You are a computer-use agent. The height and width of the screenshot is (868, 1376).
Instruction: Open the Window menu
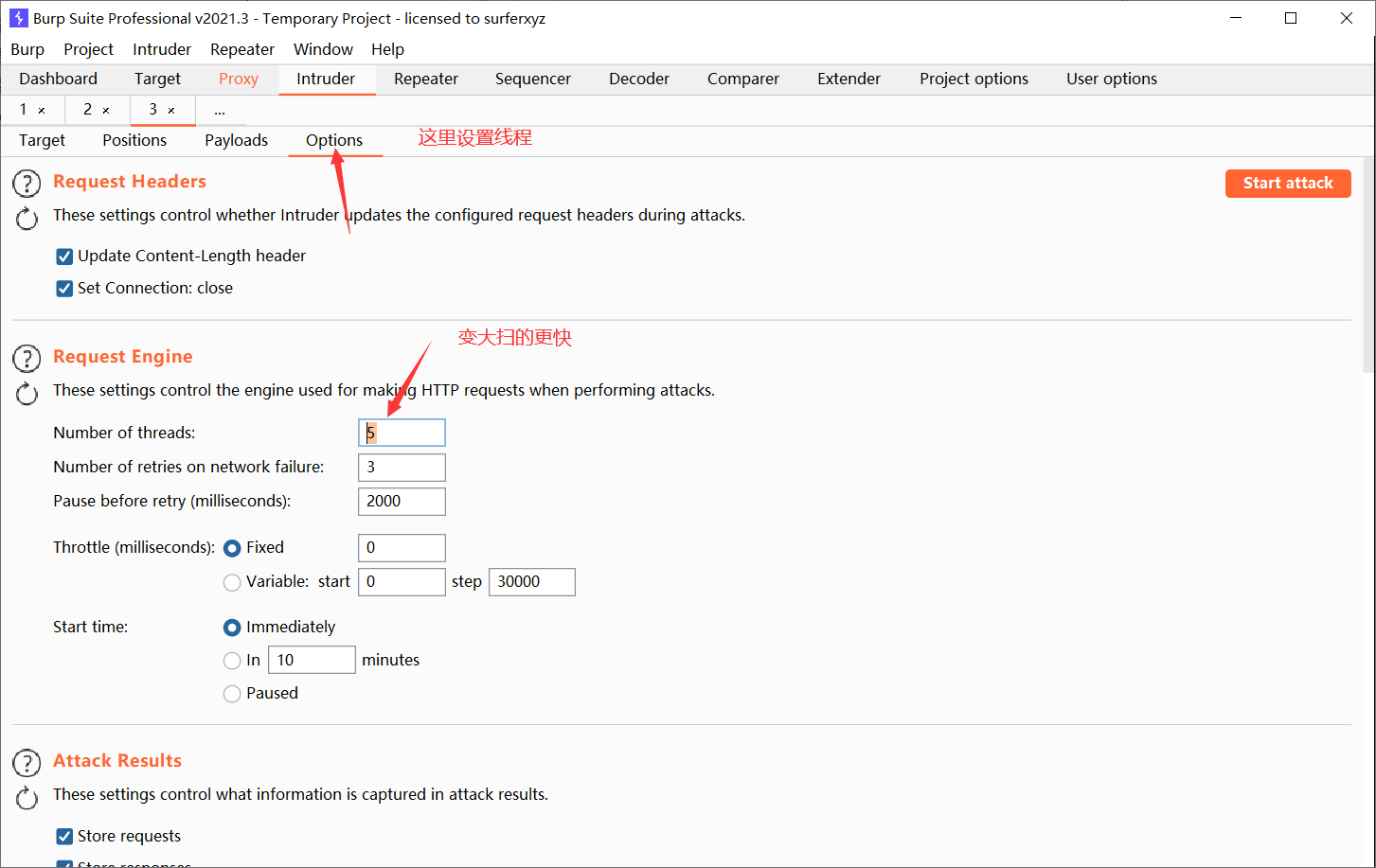pos(323,49)
